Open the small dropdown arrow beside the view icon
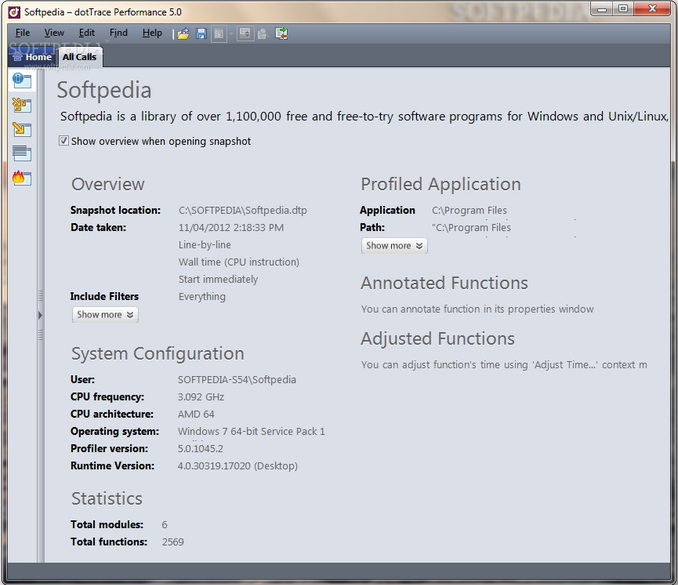Image resolution: width=678 pixels, height=585 pixels. point(231,33)
